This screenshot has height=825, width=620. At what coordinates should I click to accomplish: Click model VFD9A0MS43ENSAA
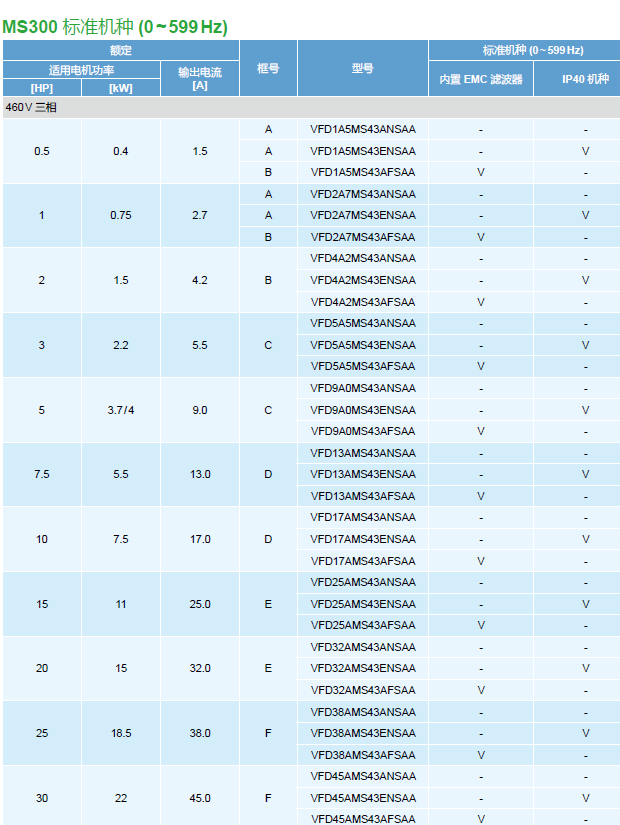(x=362, y=410)
